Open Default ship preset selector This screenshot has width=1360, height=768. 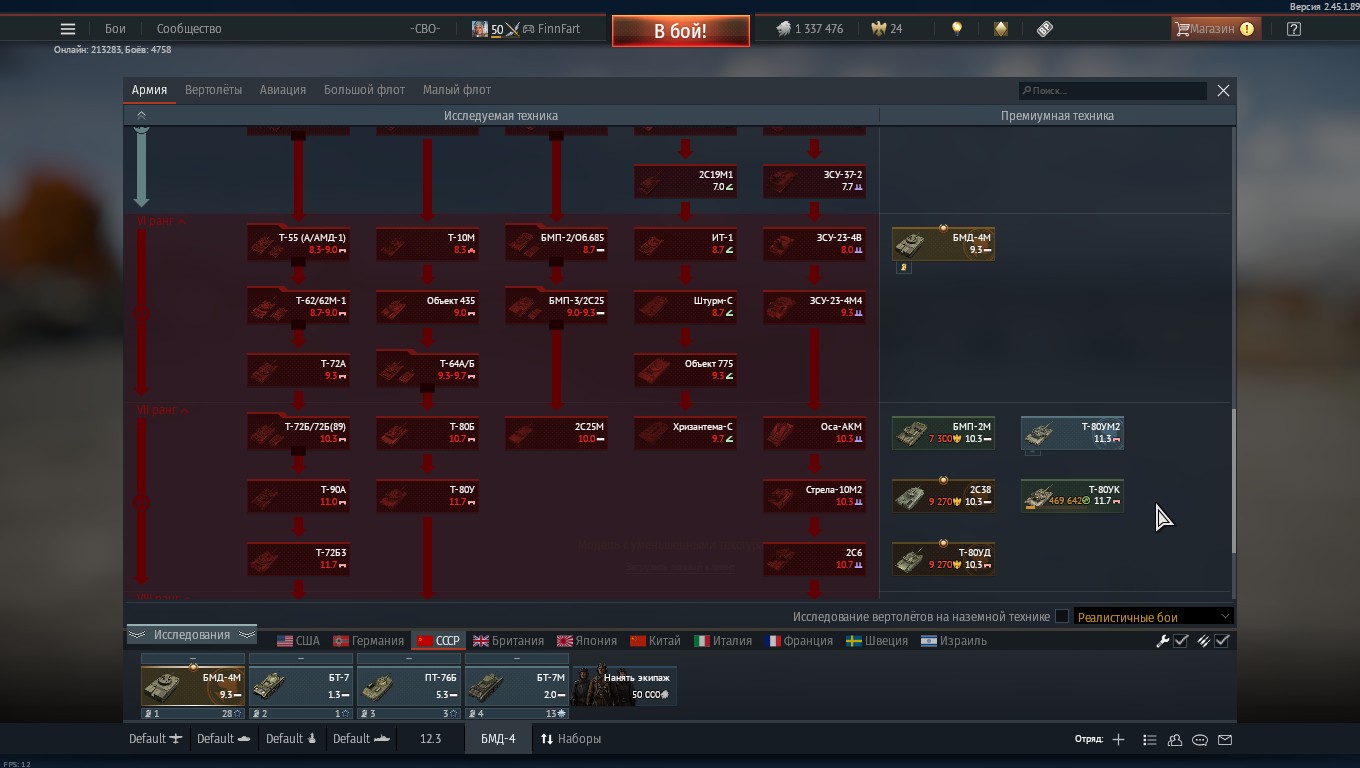point(361,739)
